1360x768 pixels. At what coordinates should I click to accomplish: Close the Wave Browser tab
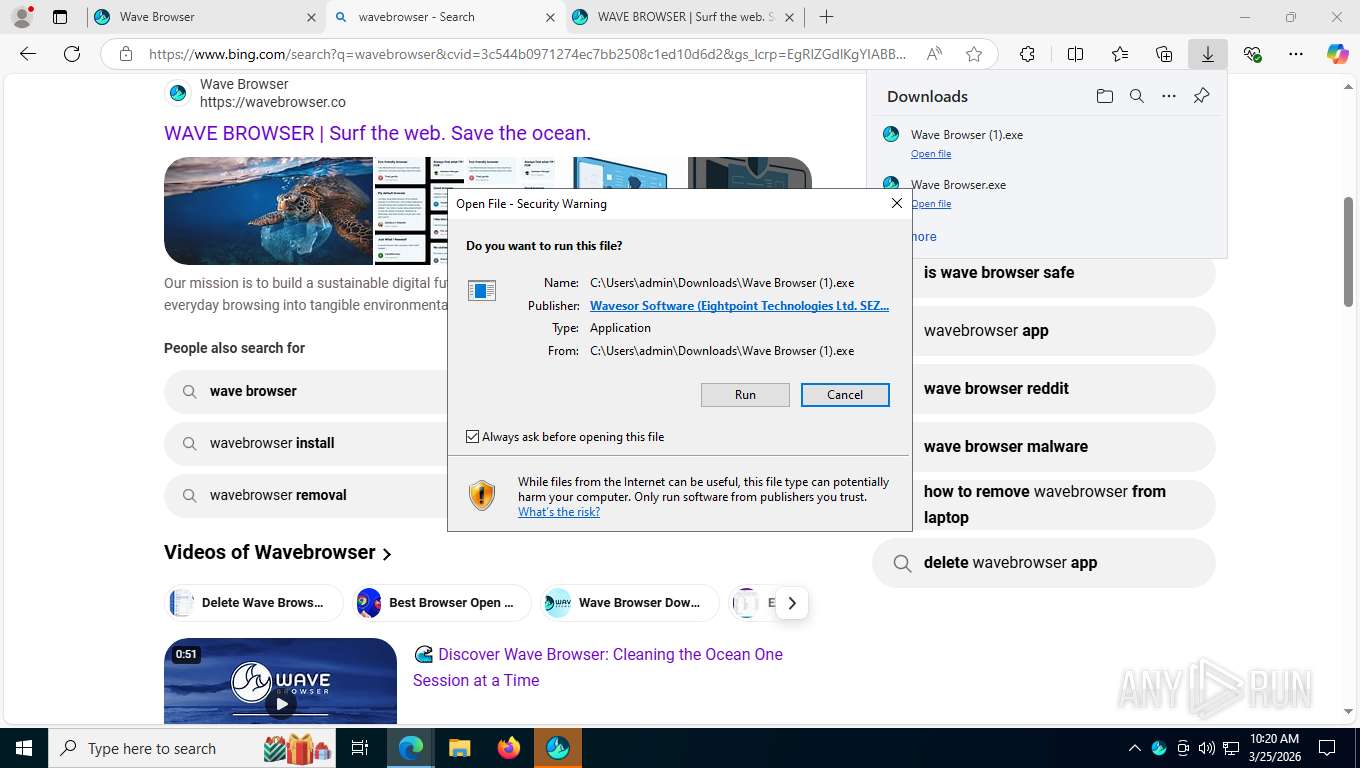click(x=311, y=17)
